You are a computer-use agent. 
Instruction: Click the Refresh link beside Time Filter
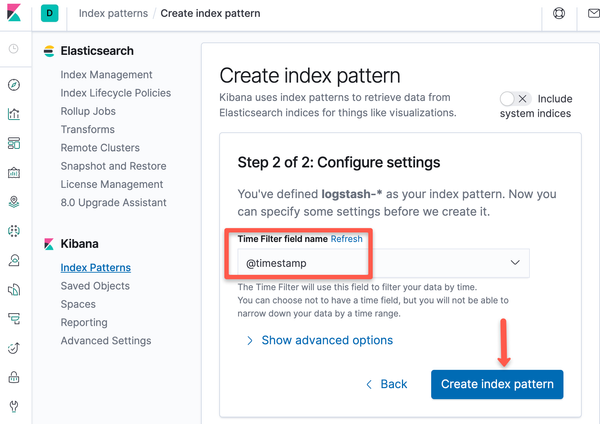coord(347,239)
